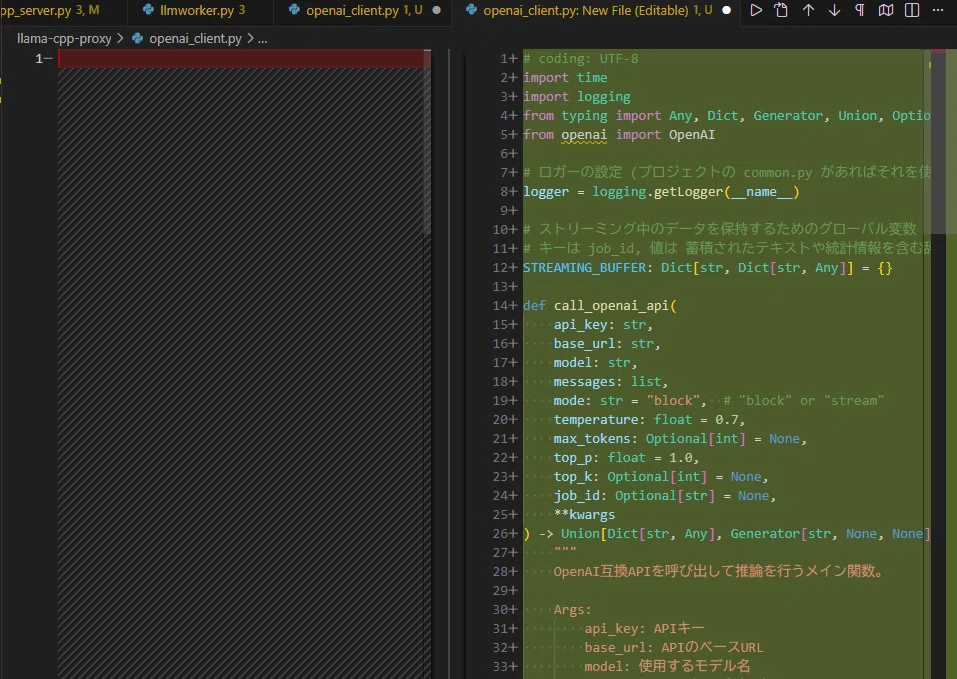Go to previous change with up arrow

[x=808, y=10]
